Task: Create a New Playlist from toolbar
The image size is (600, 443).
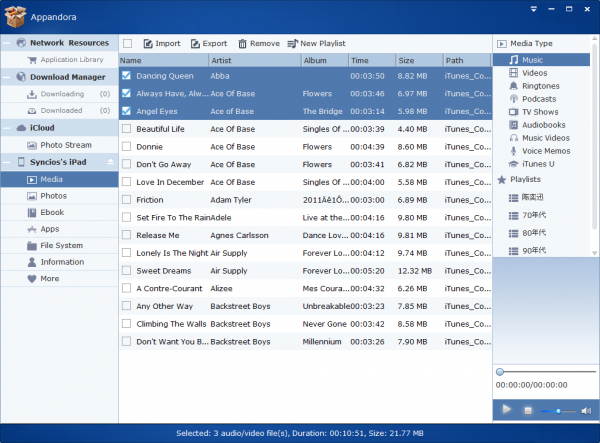Action: pos(293,44)
